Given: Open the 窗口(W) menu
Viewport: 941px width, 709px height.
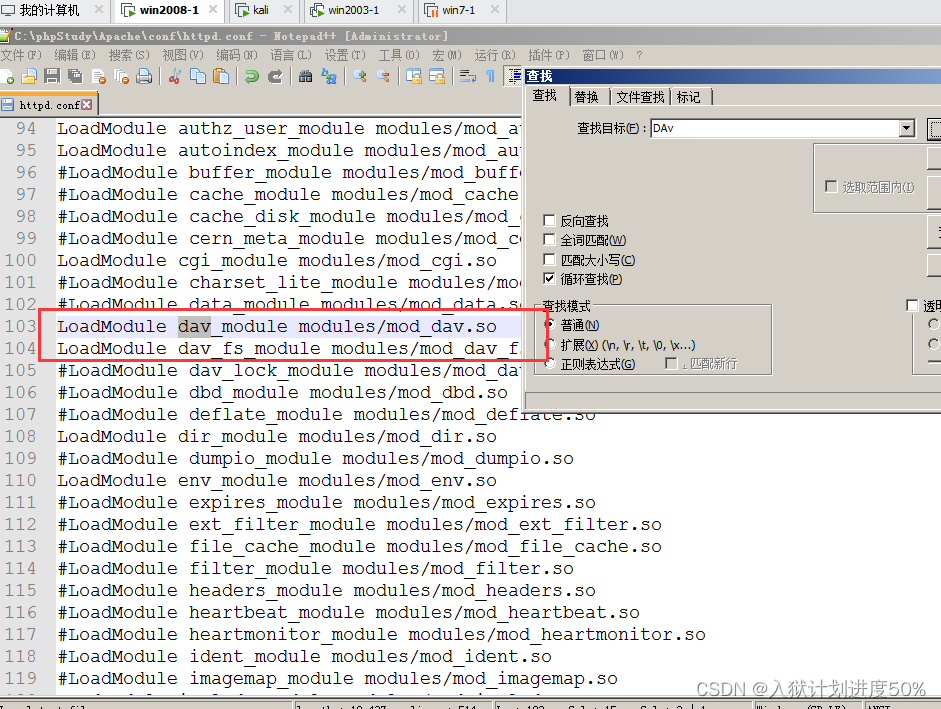Looking at the screenshot, I should coord(603,55).
